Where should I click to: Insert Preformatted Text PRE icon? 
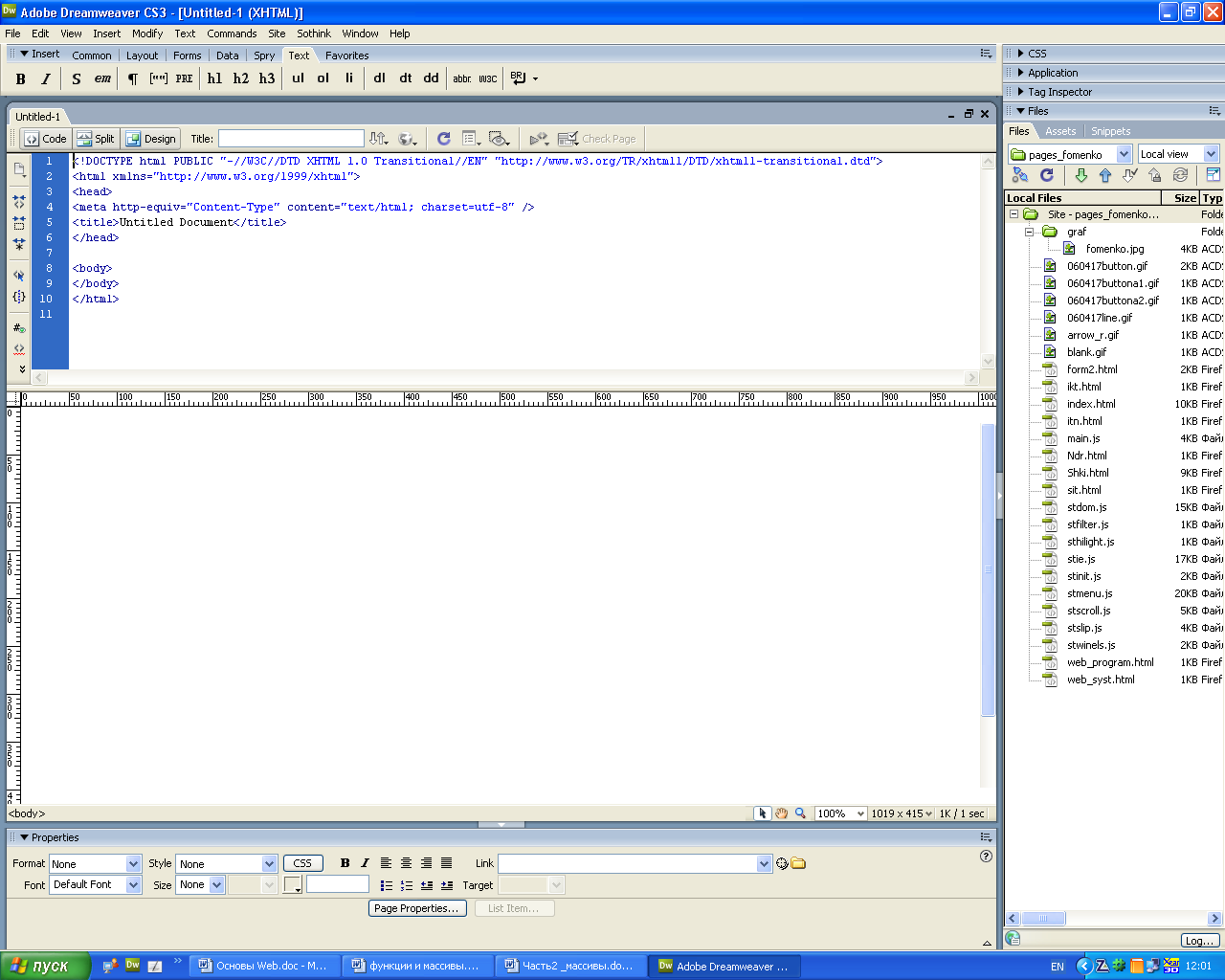(184, 78)
